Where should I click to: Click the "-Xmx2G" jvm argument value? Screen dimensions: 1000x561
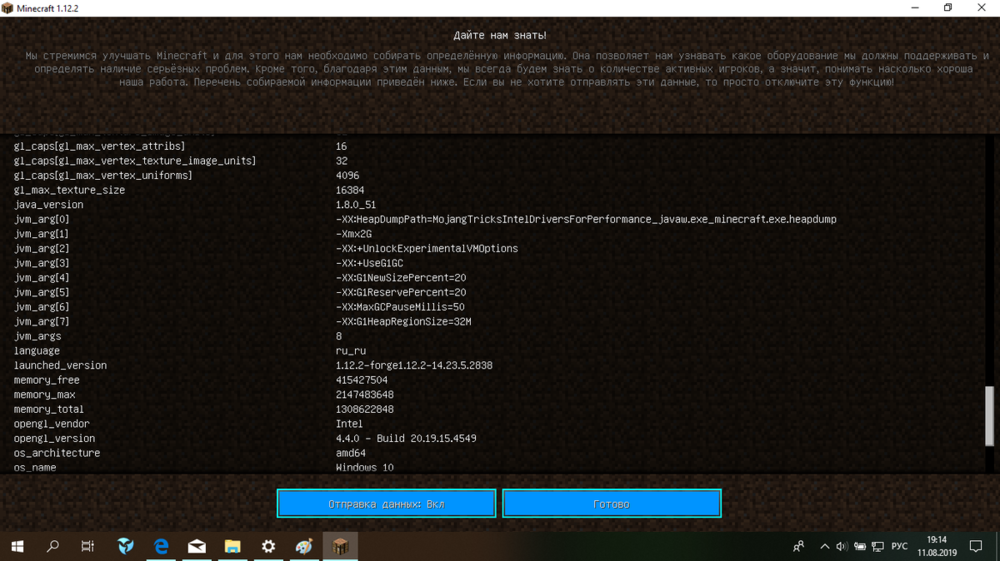tap(354, 234)
